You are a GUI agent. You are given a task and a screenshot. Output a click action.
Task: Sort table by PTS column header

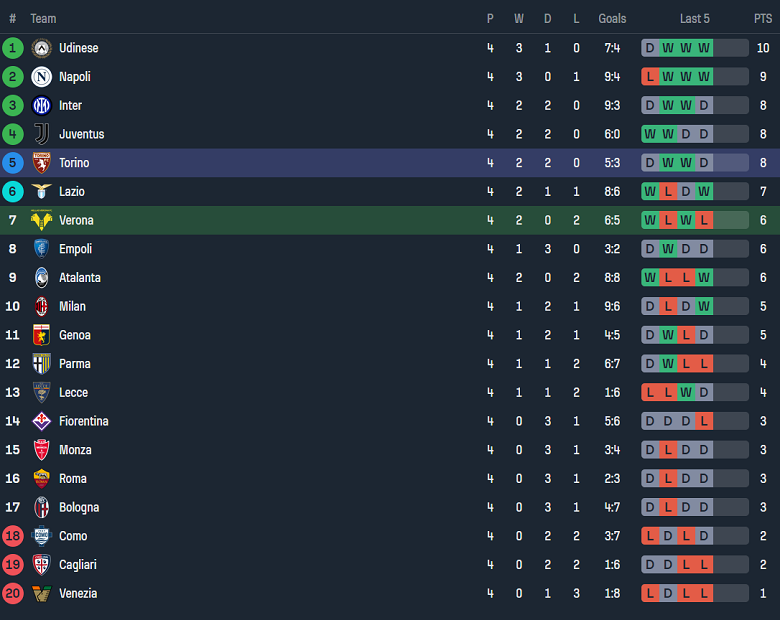[763, 18]
